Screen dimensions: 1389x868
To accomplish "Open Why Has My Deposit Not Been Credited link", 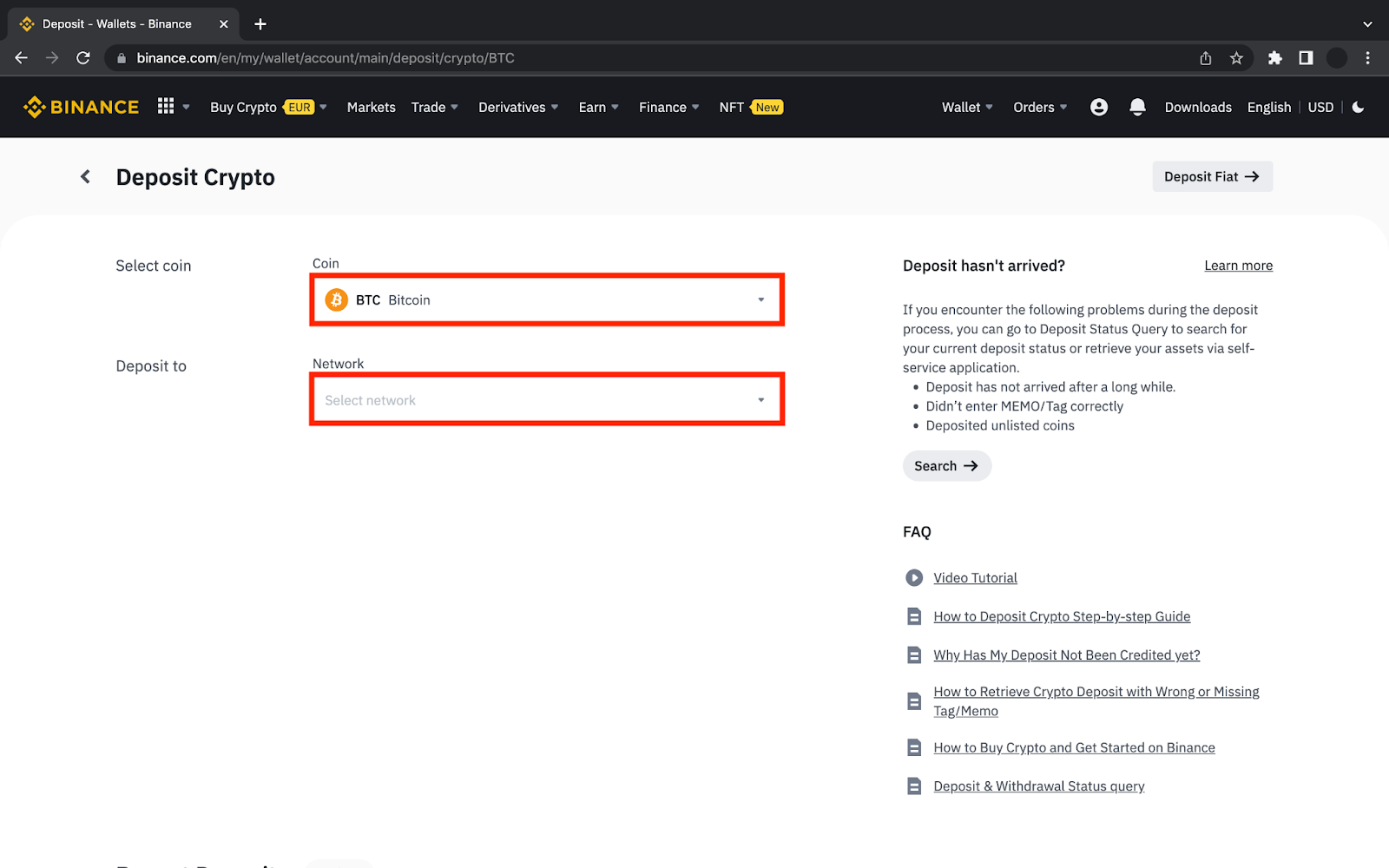I will click(1066, 655).
